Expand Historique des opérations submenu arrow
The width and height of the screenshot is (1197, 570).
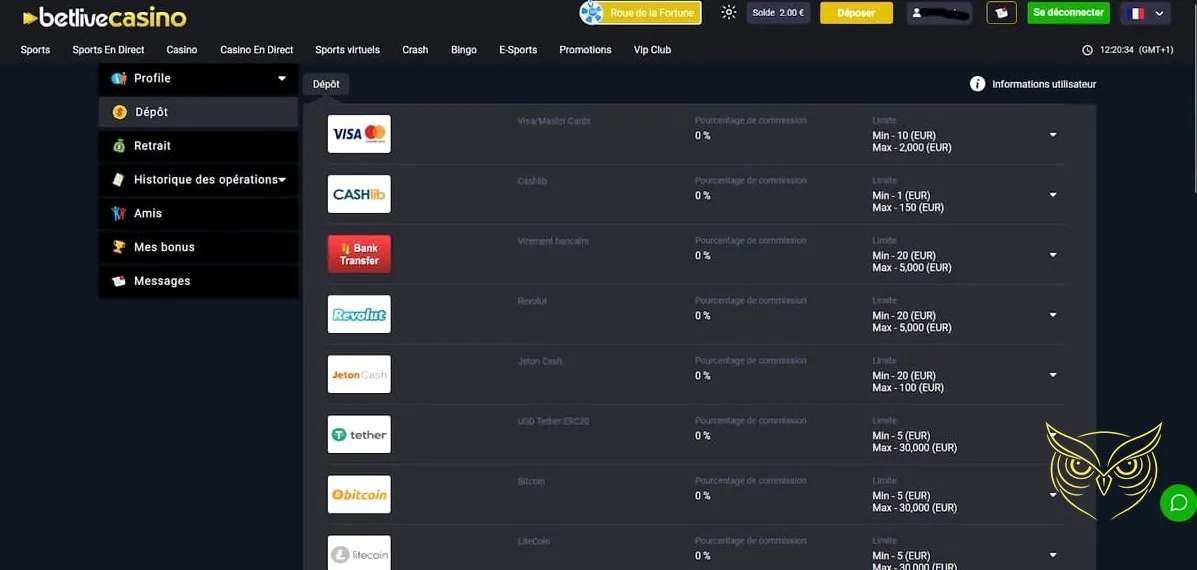(x=282, y=180)
